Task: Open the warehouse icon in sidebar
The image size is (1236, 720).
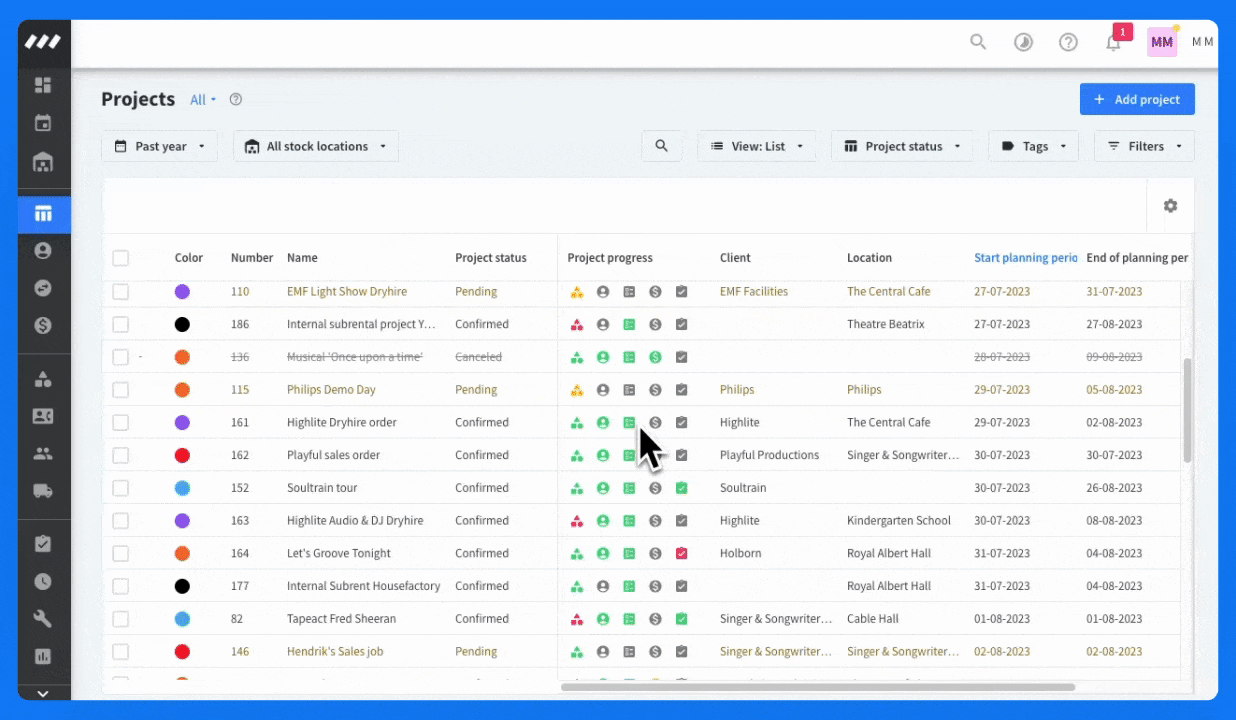Action: pyautogui.click(x=43, y=162)
